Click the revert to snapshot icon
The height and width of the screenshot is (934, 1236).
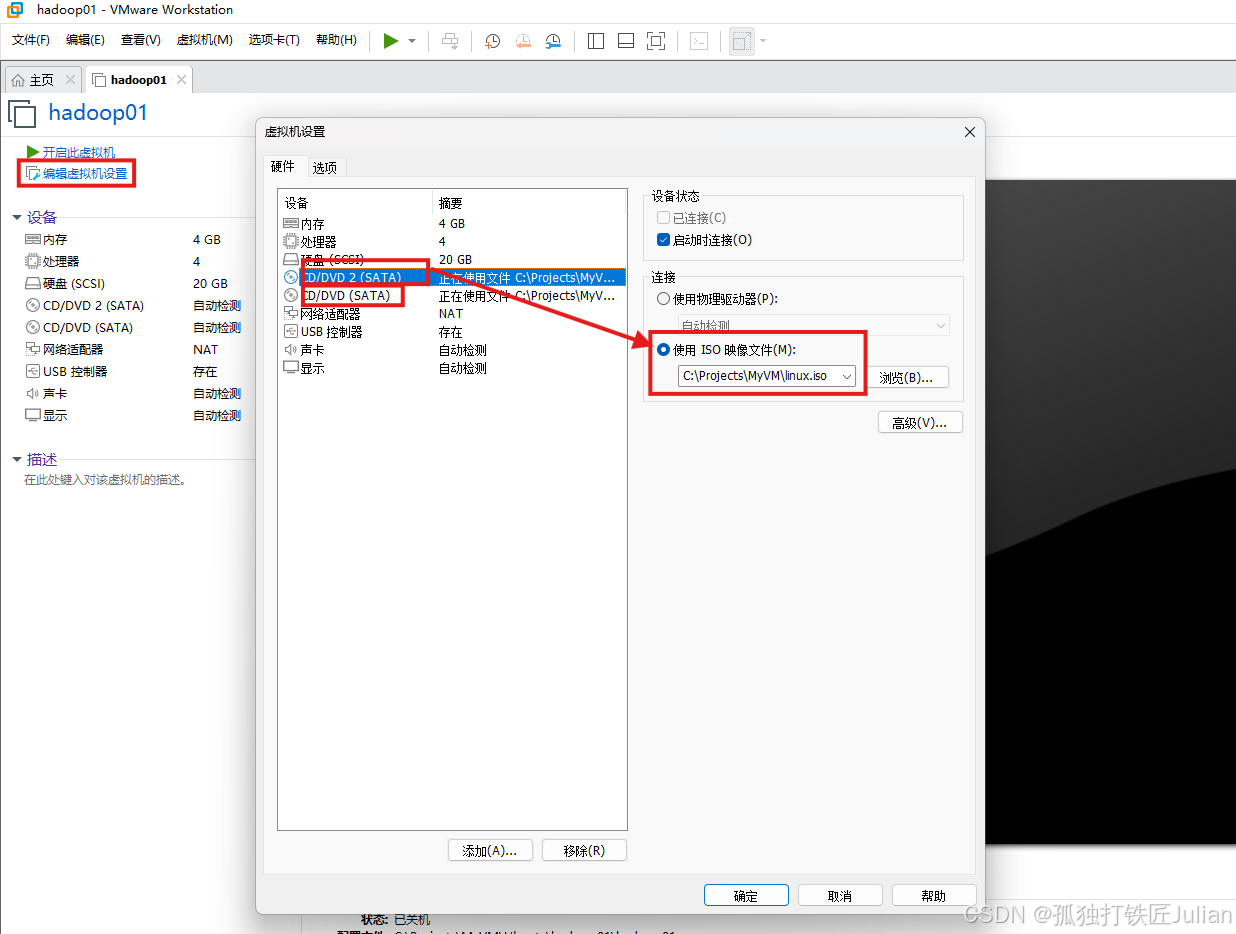point(523,41)
